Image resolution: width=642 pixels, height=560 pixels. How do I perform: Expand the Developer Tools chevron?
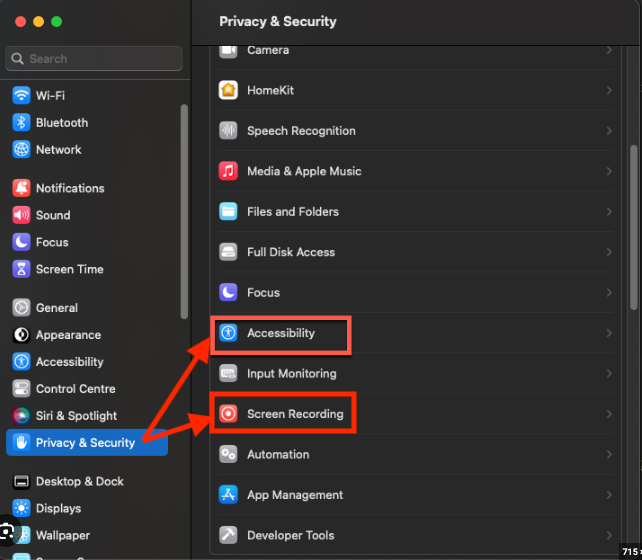click(609, 535)
